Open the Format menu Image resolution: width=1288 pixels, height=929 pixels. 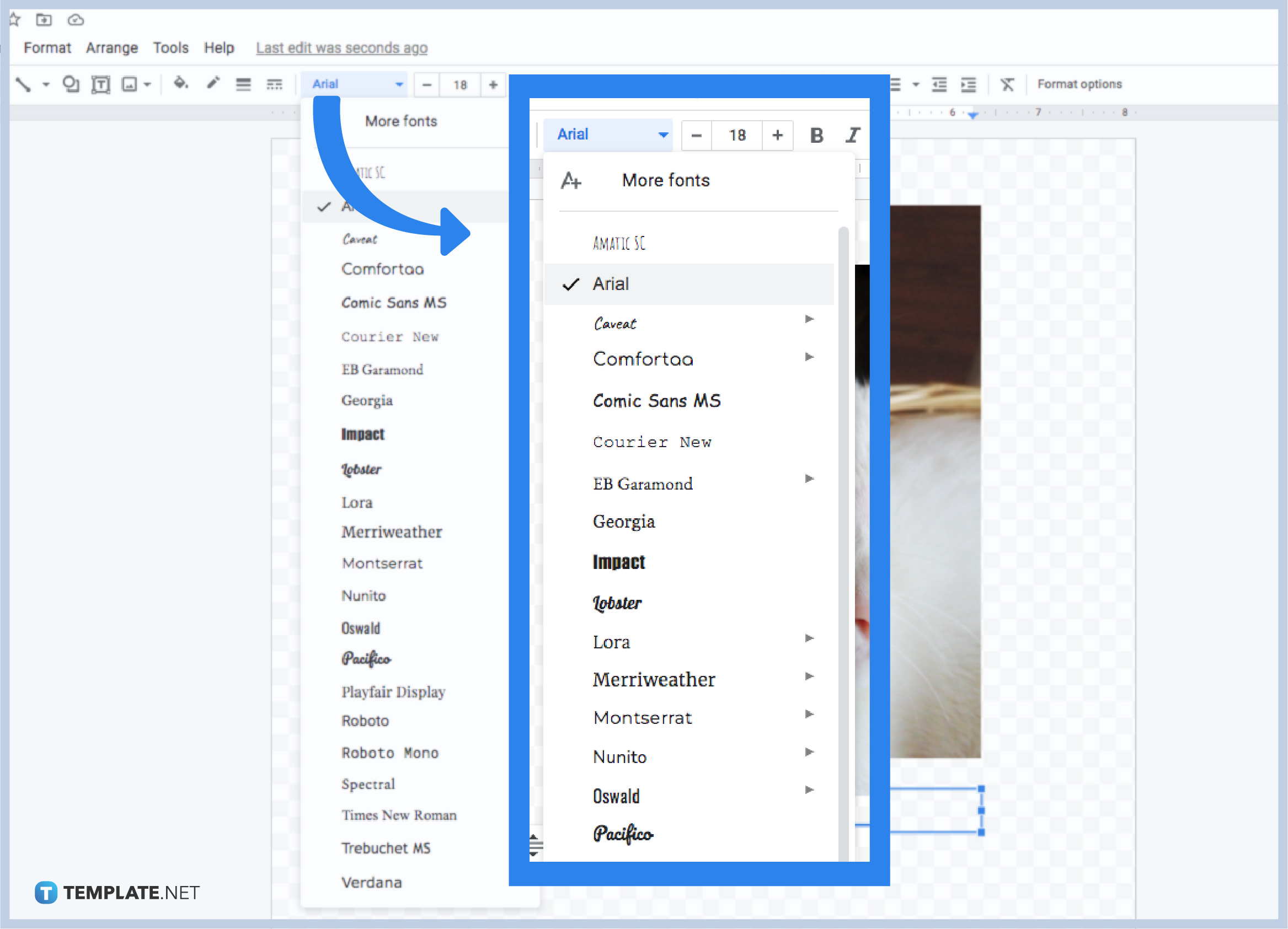coord(47,47)
